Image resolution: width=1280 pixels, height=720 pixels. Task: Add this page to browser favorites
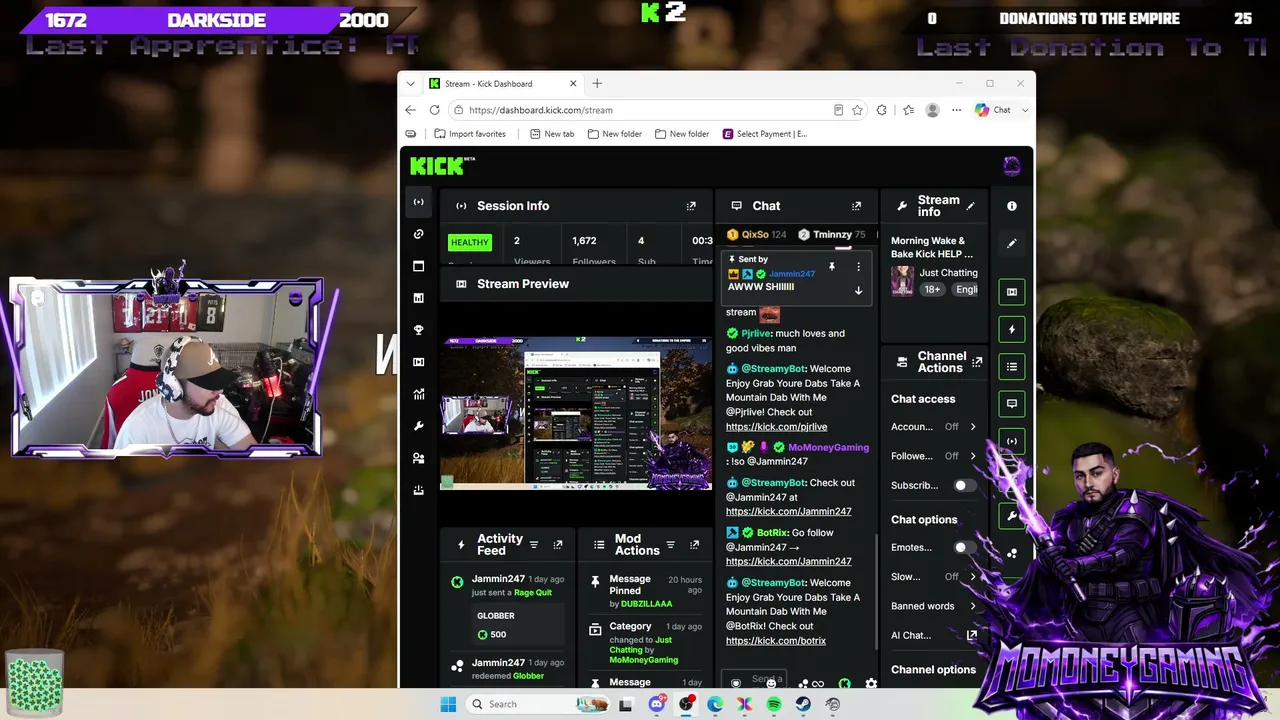(857, 110)
